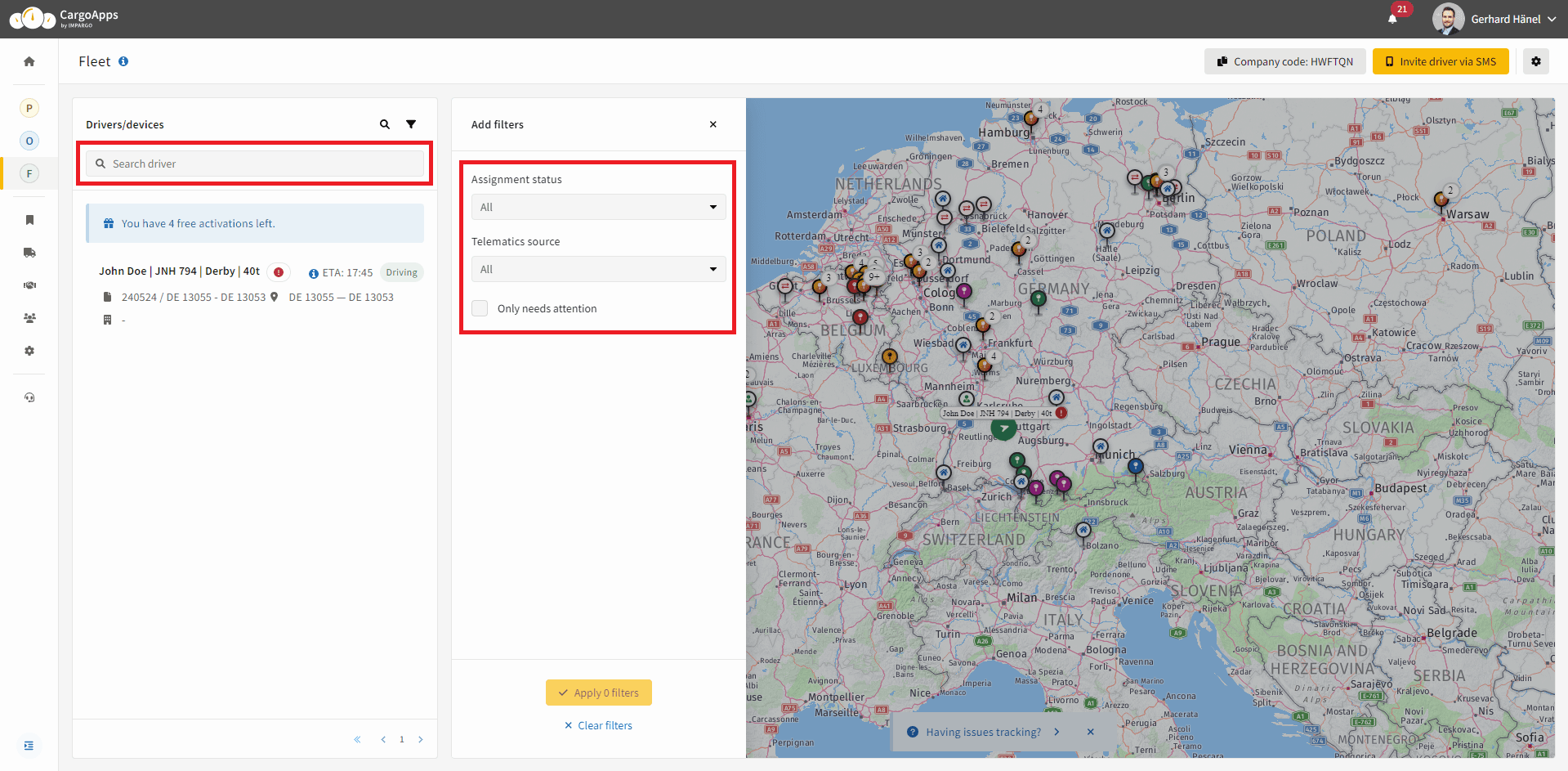Select page 1 in the pagination
The image size is (1568, 771).
[x=402, y=739]
